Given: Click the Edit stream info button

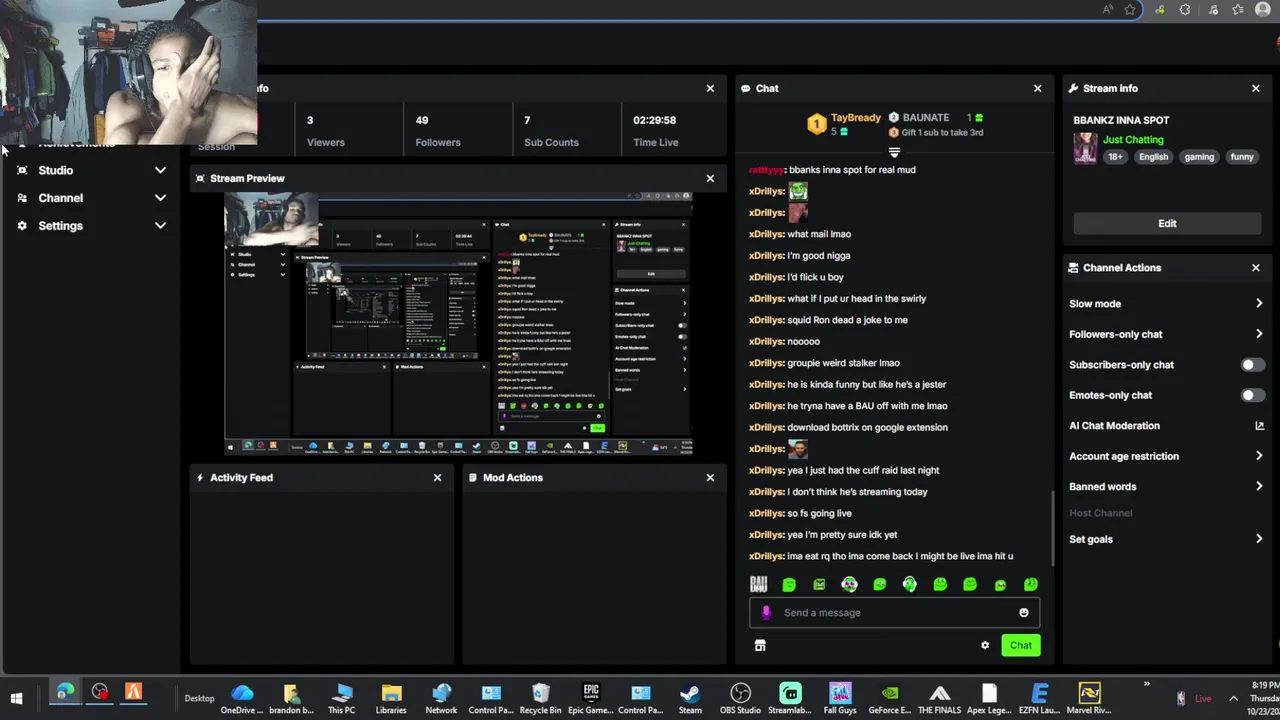Looking at the screenshot, I should [x=1167, y=224].
